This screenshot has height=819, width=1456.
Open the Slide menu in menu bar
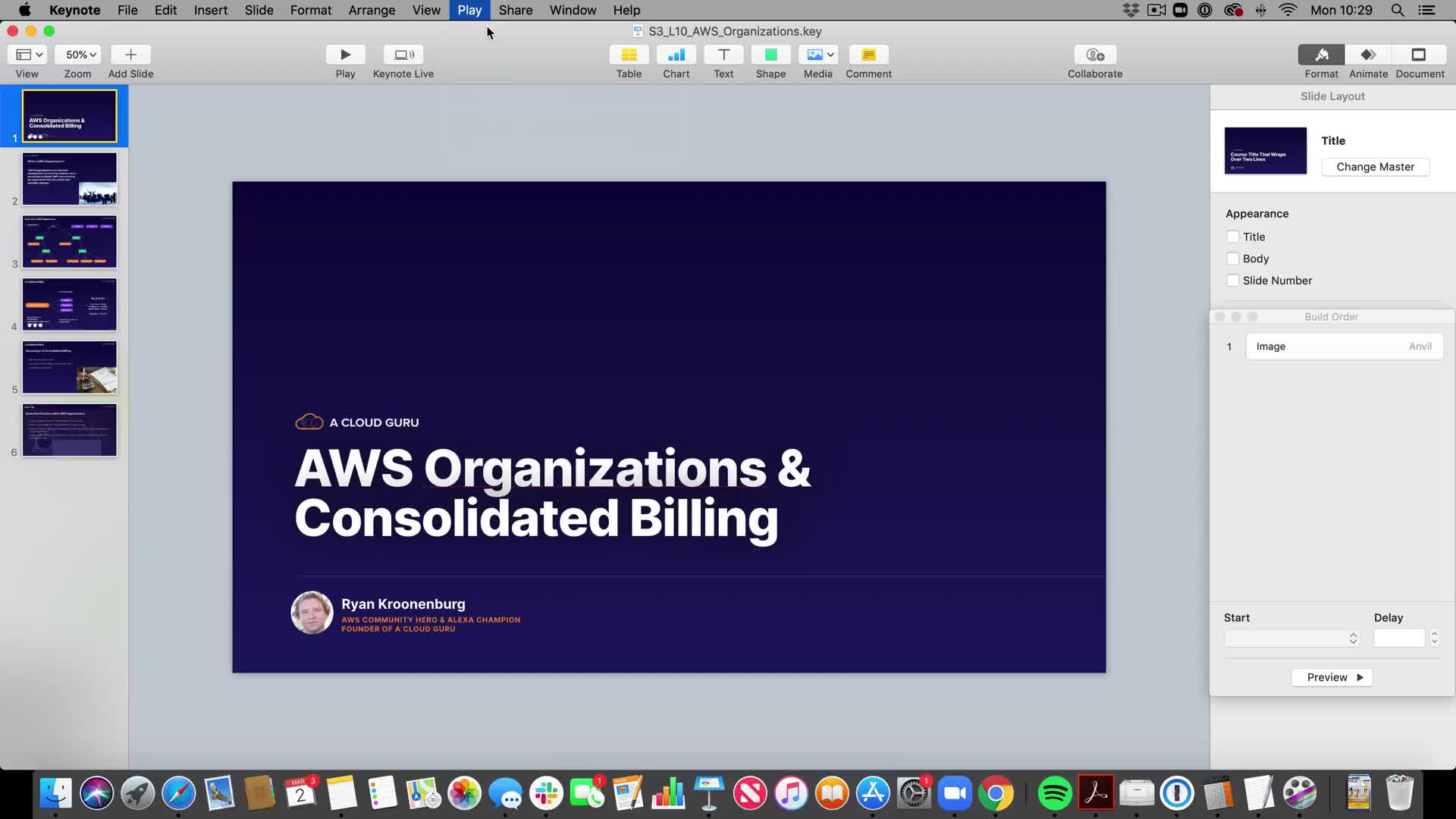pyautogui.click(x=259, y=10)
